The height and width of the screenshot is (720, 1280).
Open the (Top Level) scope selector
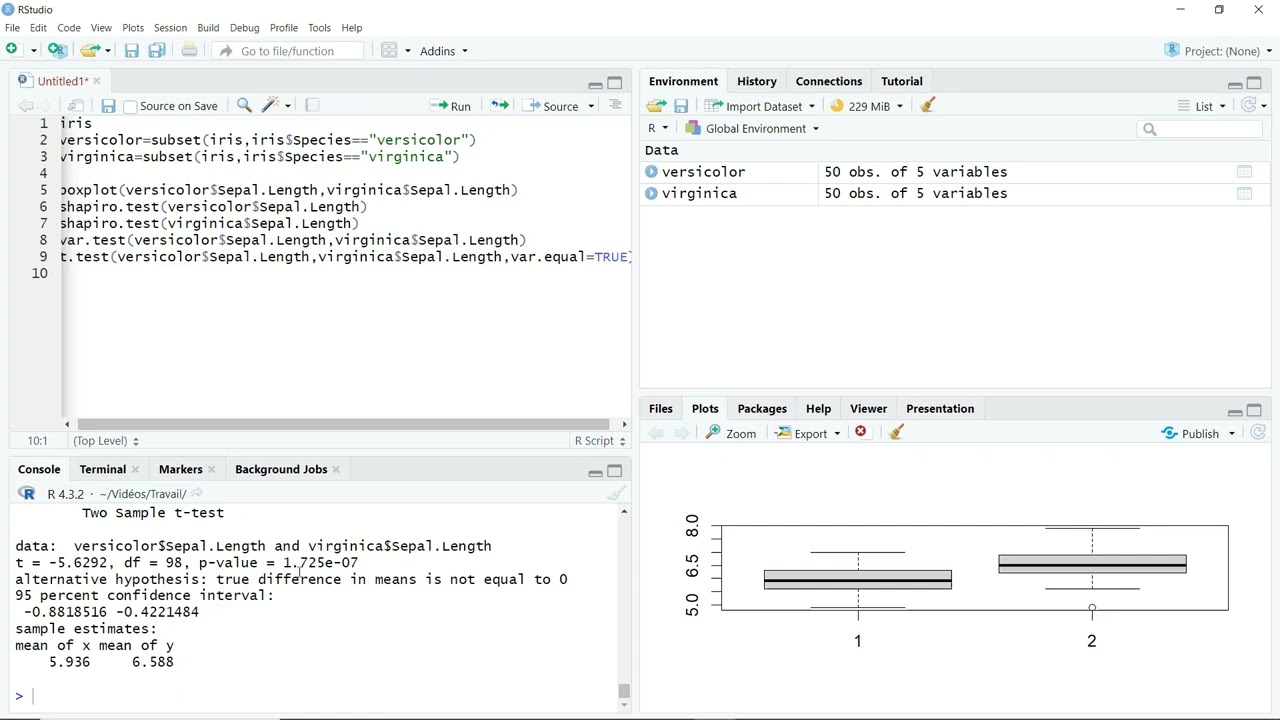tap(105, 441)
